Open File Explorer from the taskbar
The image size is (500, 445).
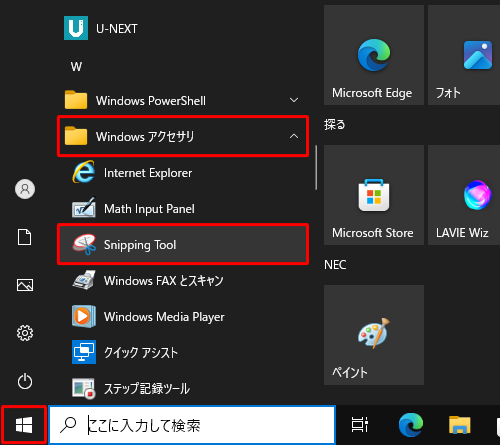[460, 425]
